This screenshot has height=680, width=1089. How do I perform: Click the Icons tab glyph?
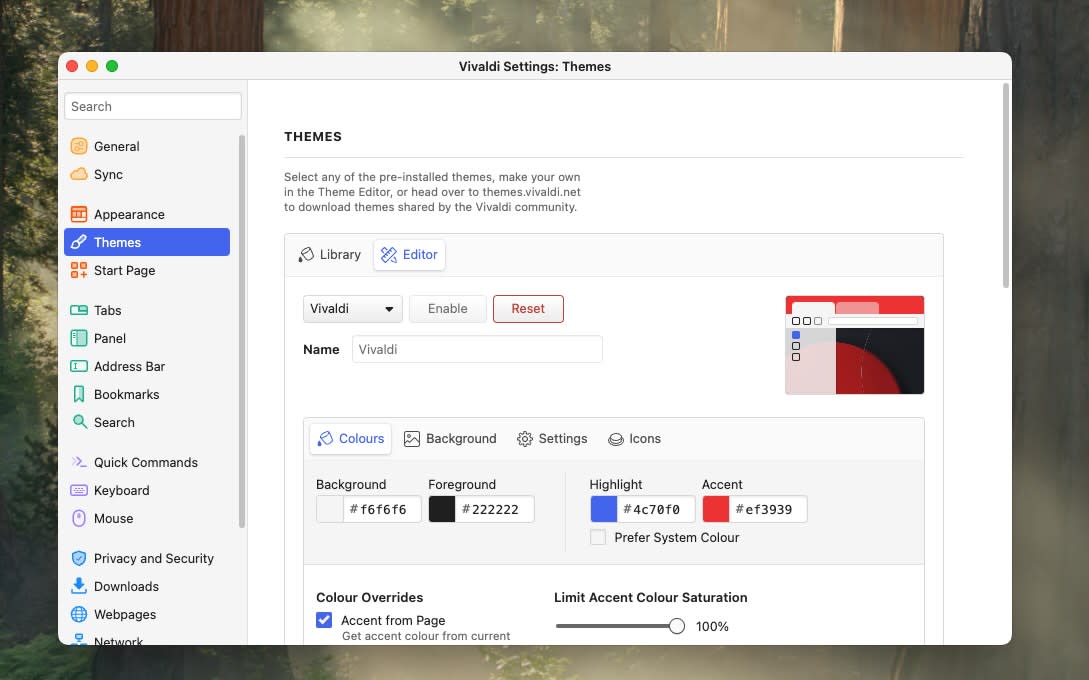[x=615, y=439]
